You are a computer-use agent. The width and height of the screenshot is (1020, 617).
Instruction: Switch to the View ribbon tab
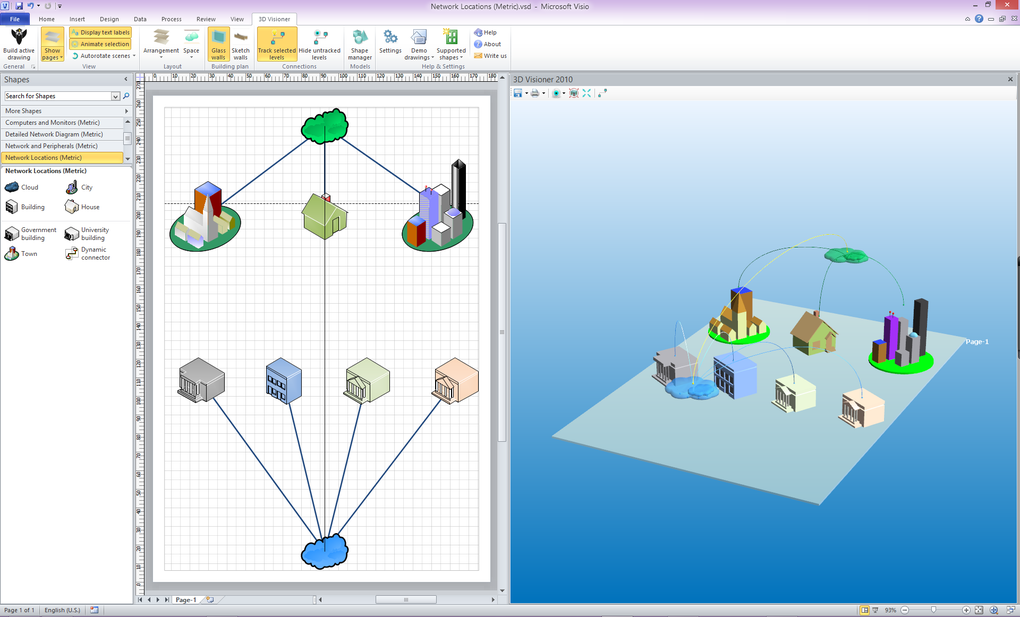(x=237, y=19)
